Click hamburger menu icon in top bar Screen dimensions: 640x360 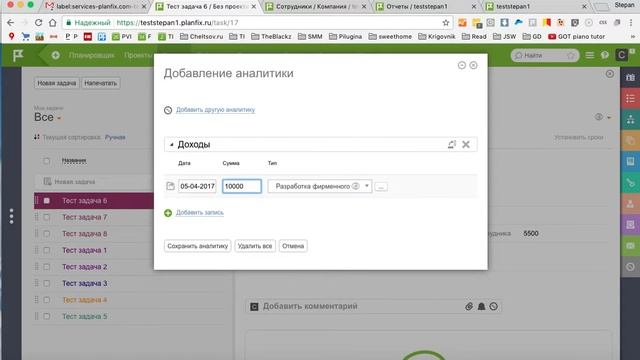click(x=590, y=55)
